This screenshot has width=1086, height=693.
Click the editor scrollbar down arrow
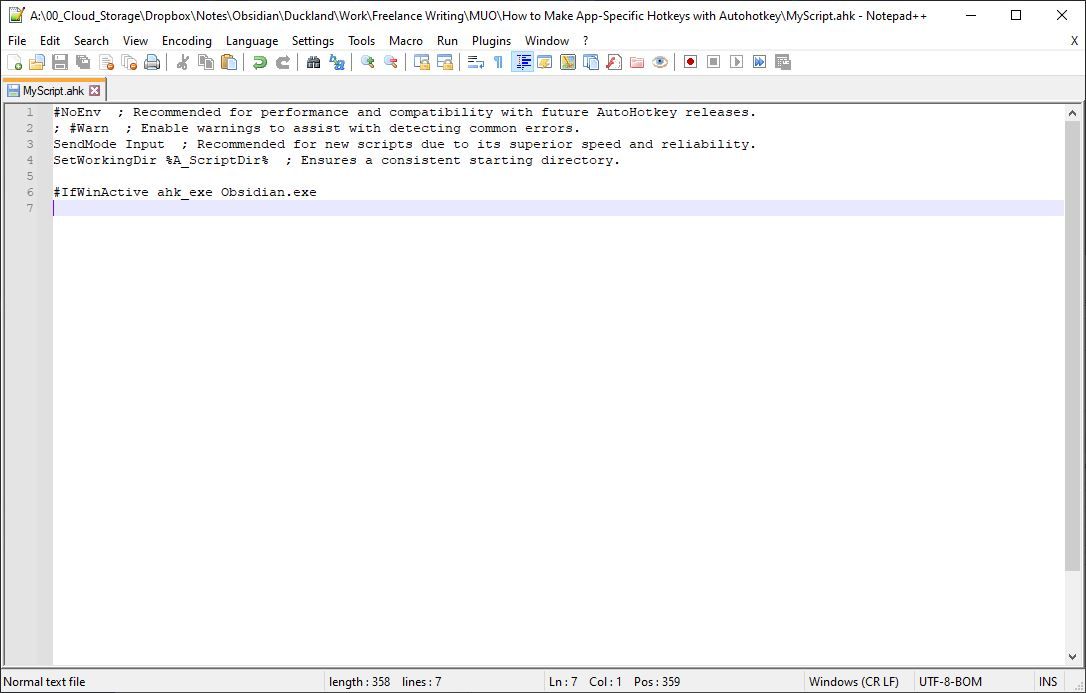(1073, 657)
